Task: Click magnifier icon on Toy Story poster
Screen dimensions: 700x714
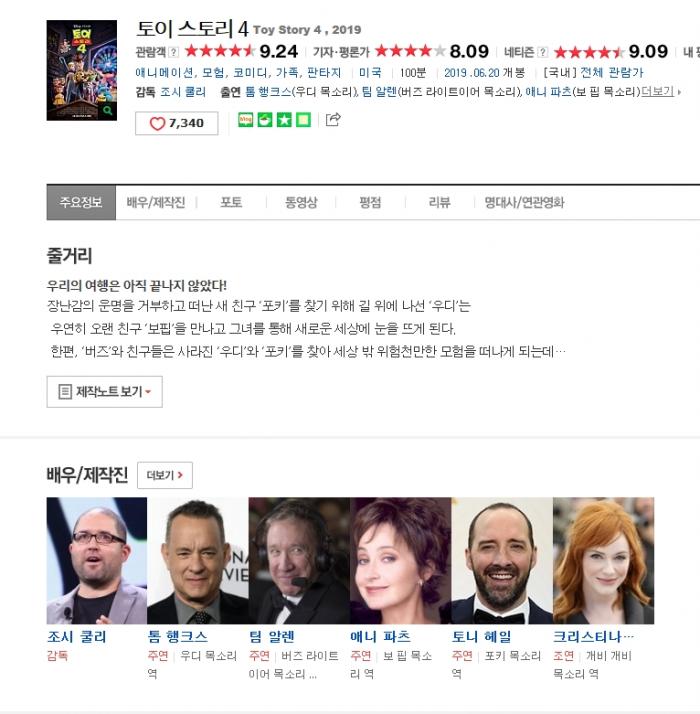Action: point(108,110)
